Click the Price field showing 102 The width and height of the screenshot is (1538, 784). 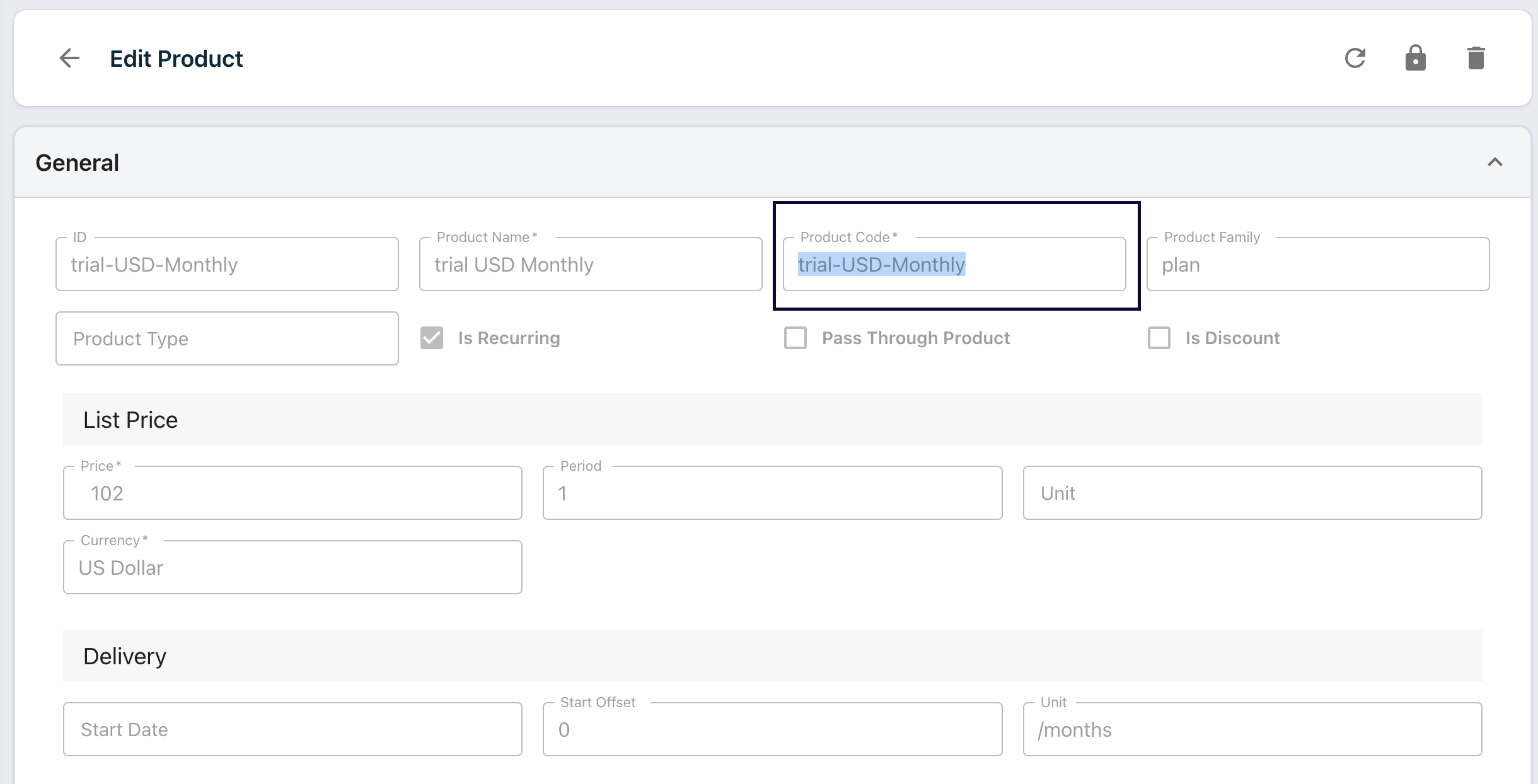[x=292, y=493]
